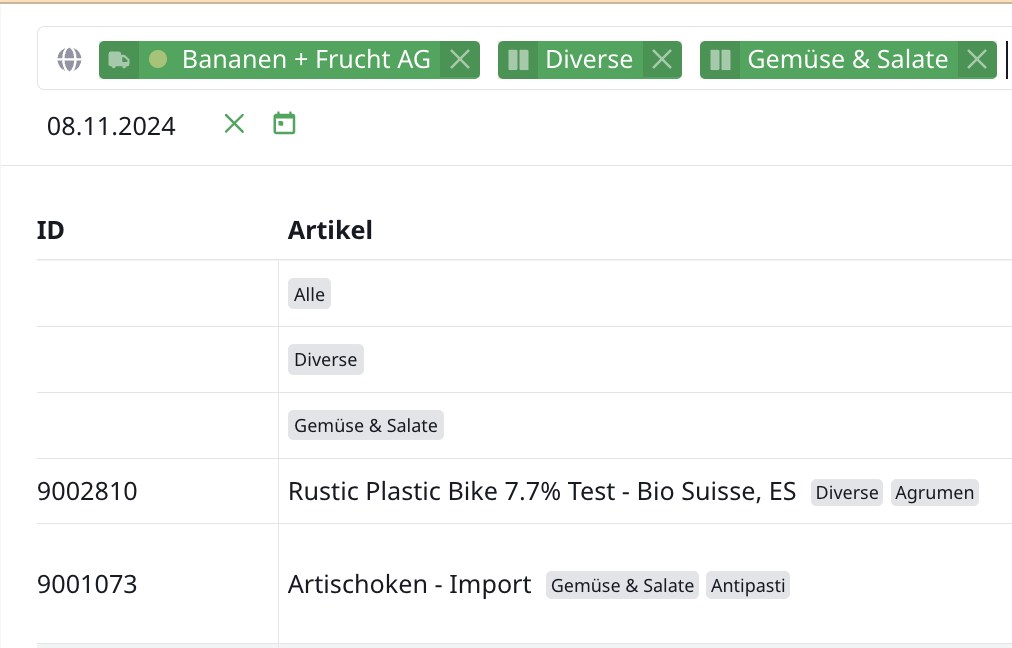
Task: Open the Artischoken - Import article
Action: (x=409, y=585)
